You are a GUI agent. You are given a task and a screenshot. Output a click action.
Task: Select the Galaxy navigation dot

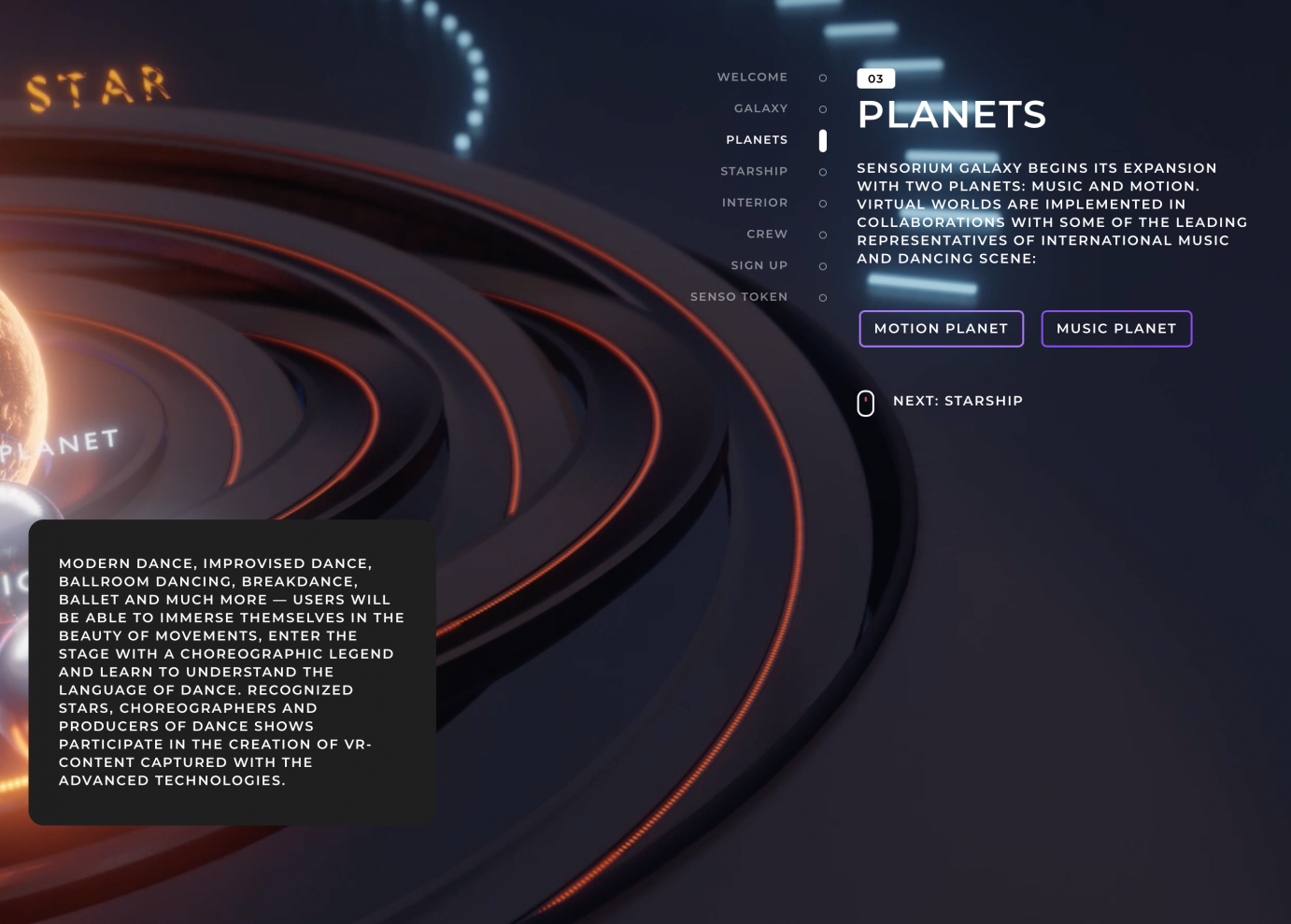822,109
